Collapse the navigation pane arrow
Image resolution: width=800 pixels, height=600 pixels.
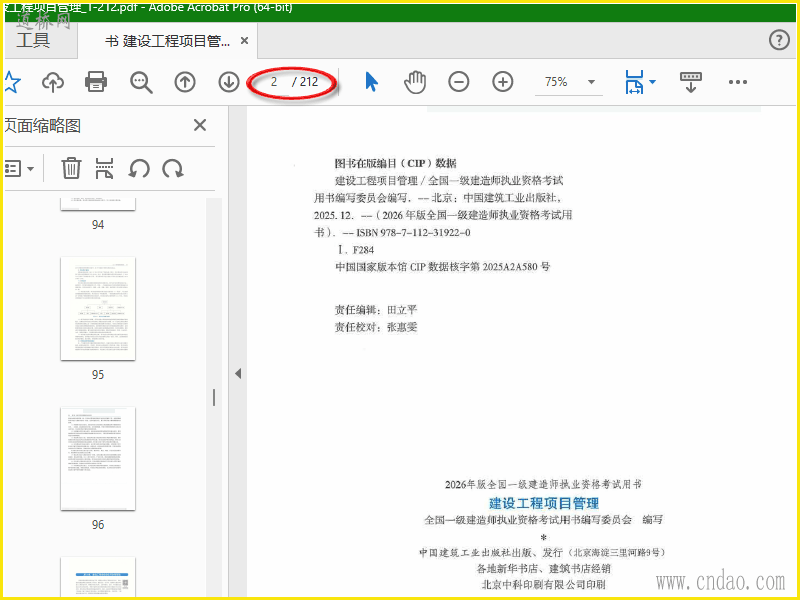238,373
